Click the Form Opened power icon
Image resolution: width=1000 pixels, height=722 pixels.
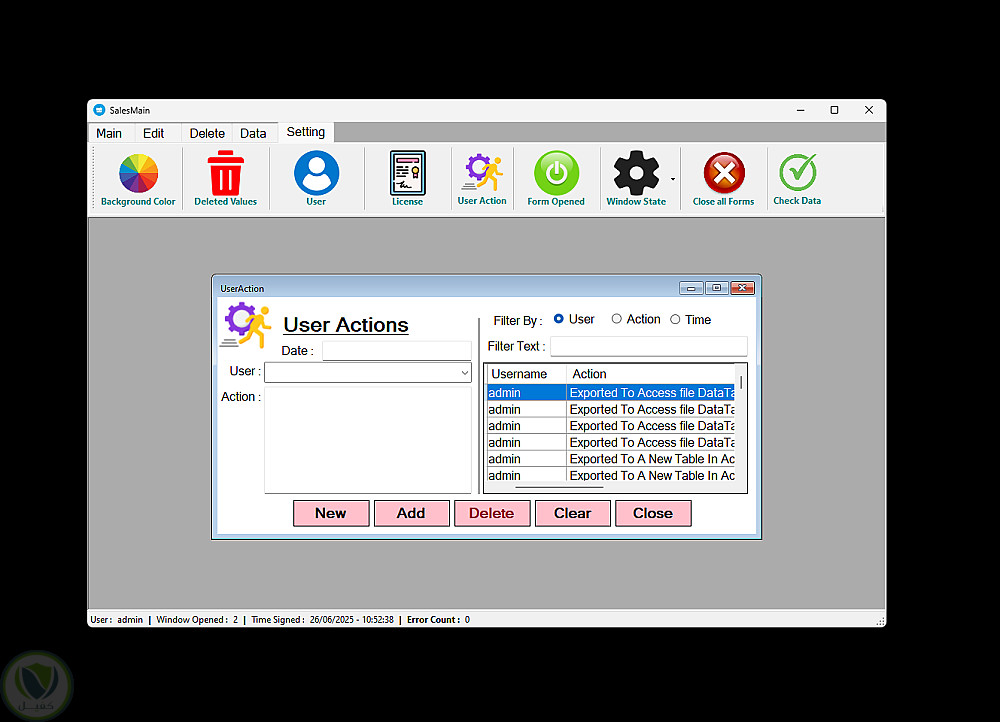(x=556, y=179)
